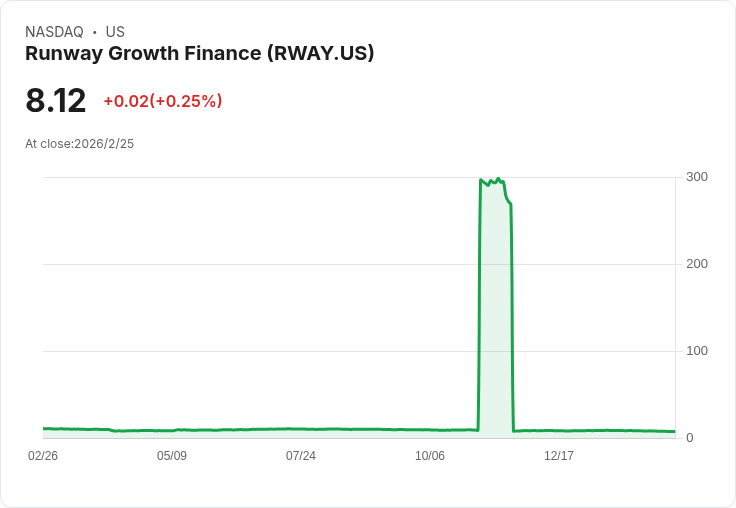The width and height of the screenshot is (736, 508).
Task: Click the 200 y-axis value label
Action: coord(697,264)
